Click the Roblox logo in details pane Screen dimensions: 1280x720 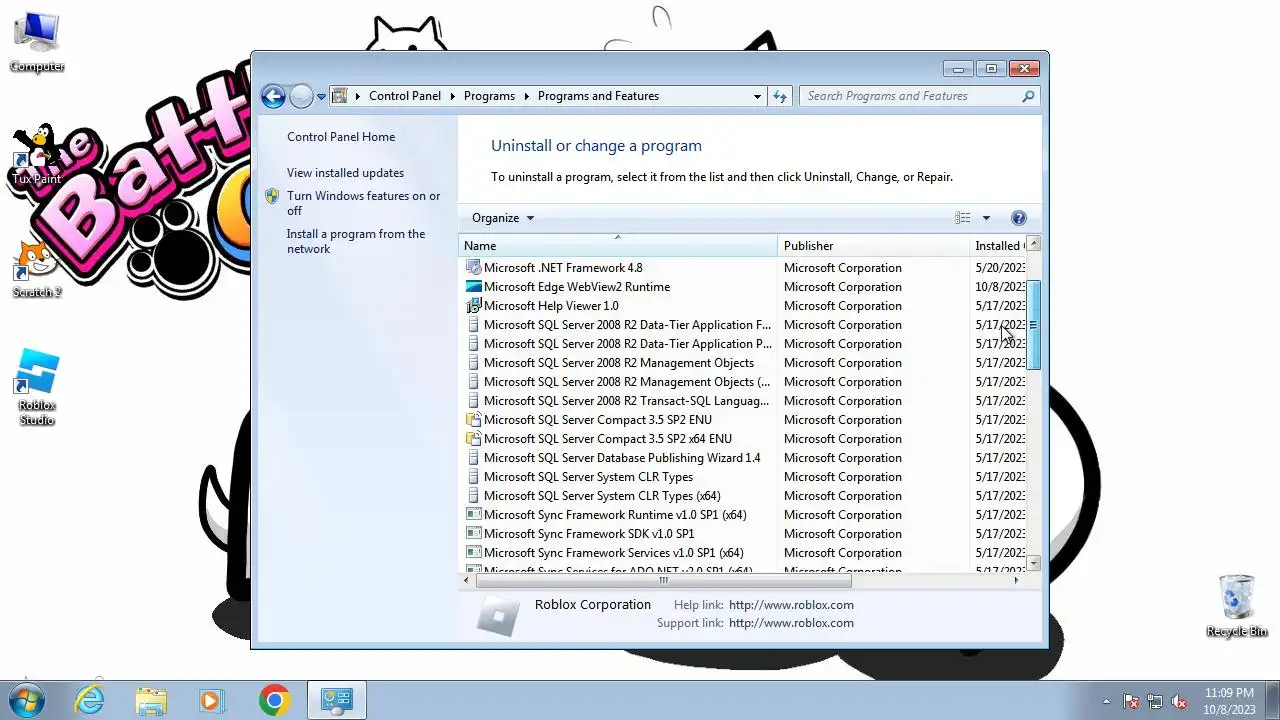click(x=497, y=614)
